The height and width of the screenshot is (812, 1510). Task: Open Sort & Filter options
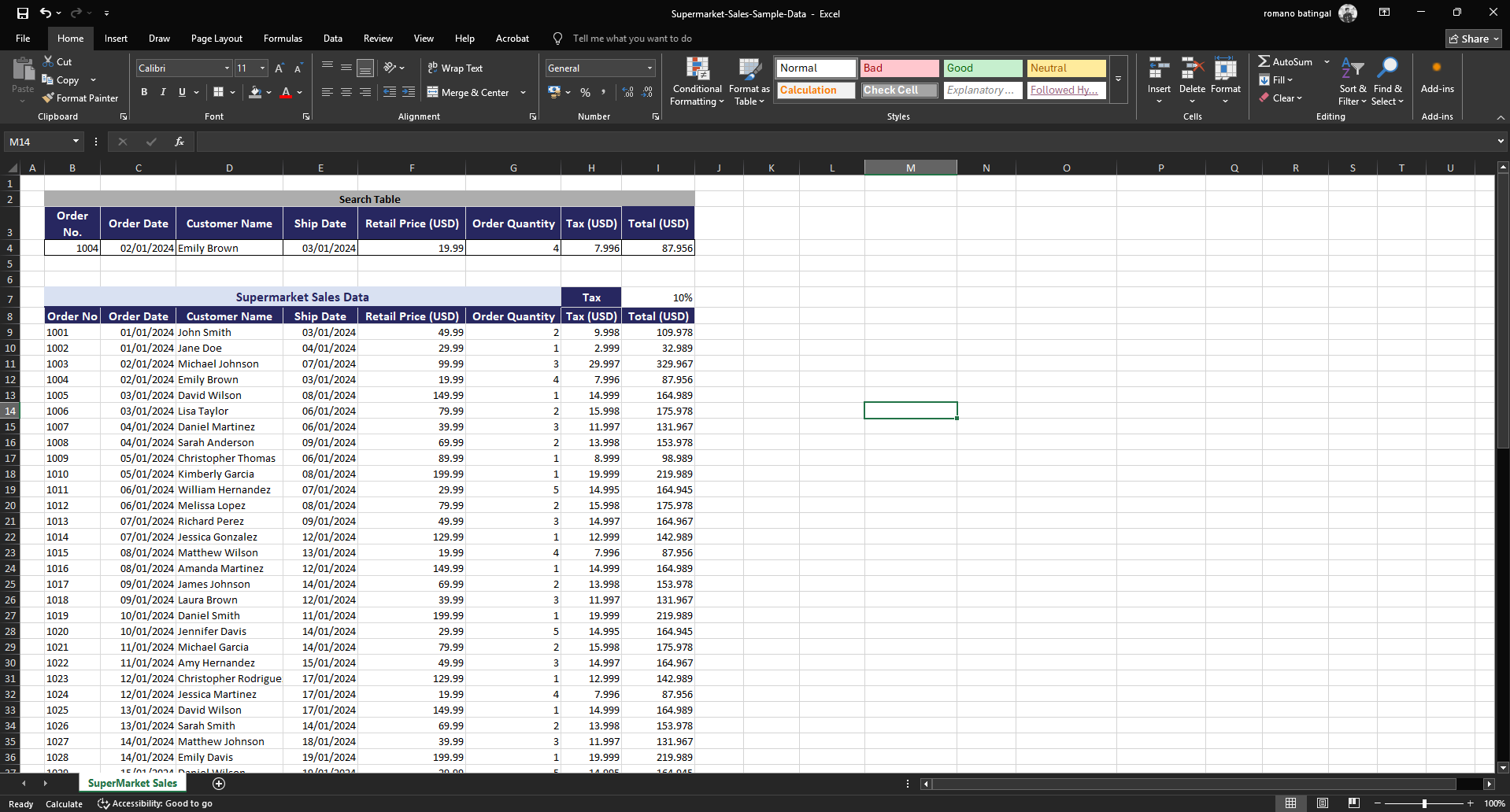click(1353, 82)
